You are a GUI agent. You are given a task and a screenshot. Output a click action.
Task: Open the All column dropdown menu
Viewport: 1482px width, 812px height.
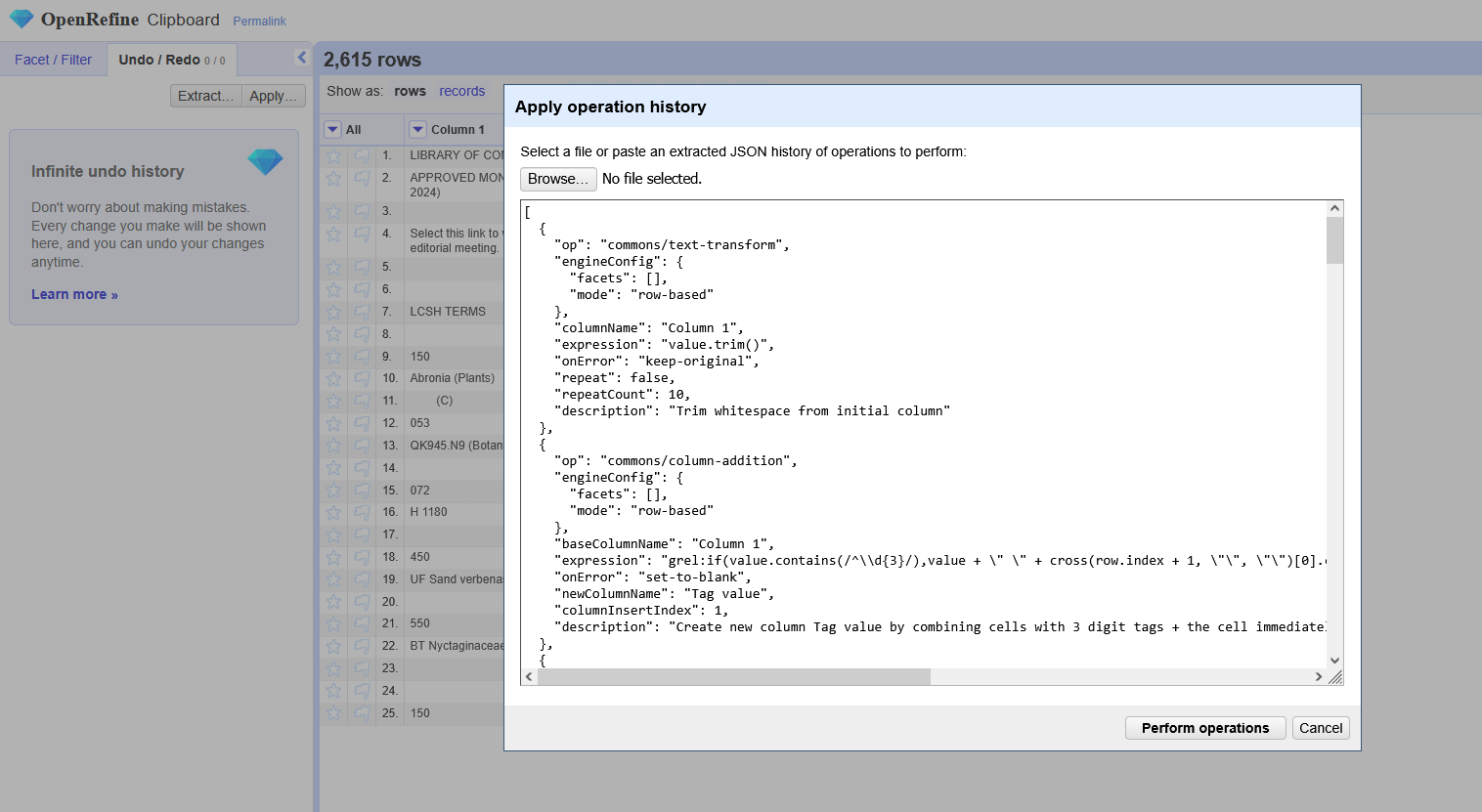point(332,129)
